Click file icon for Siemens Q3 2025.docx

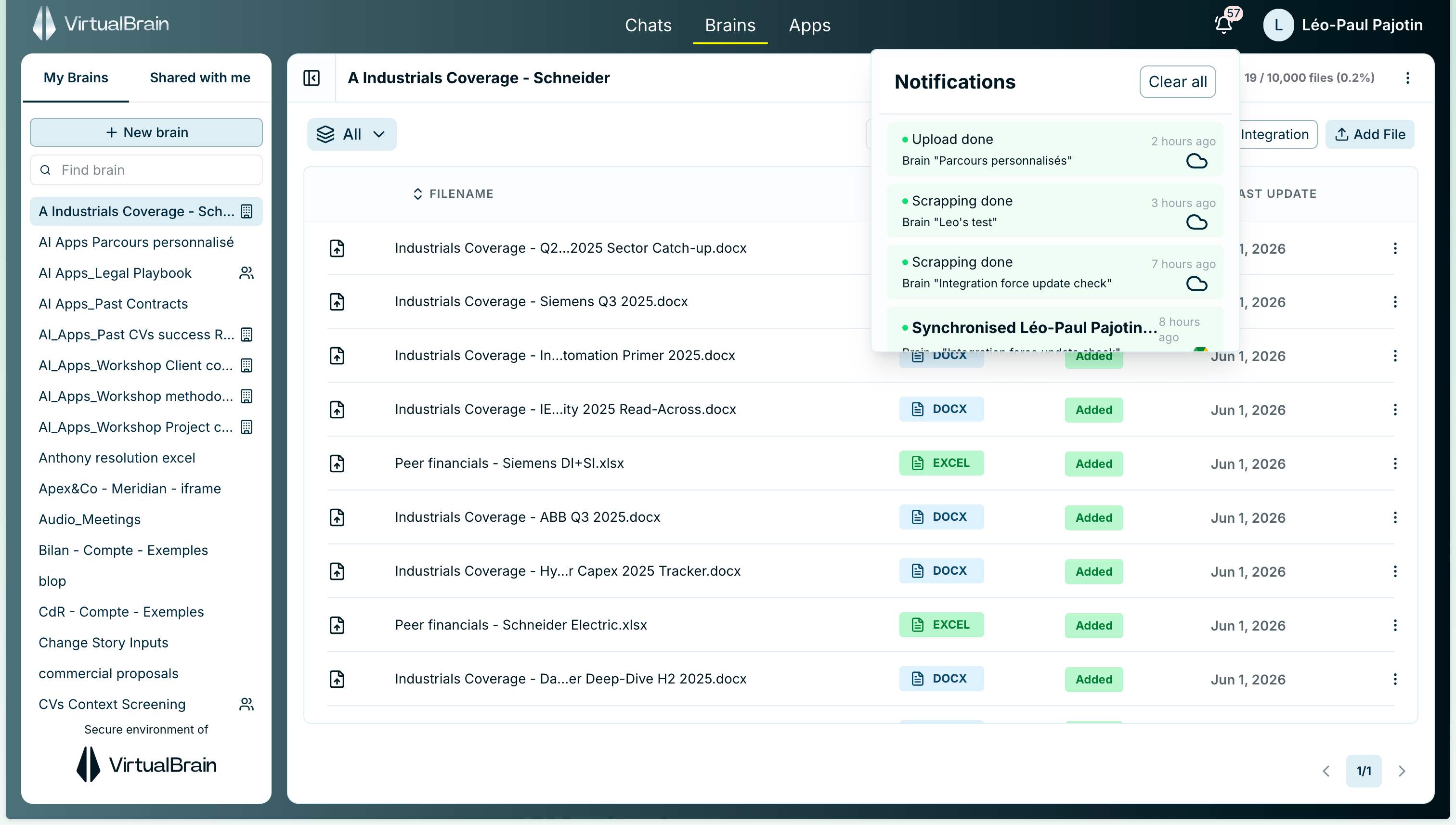click(337, 302)
